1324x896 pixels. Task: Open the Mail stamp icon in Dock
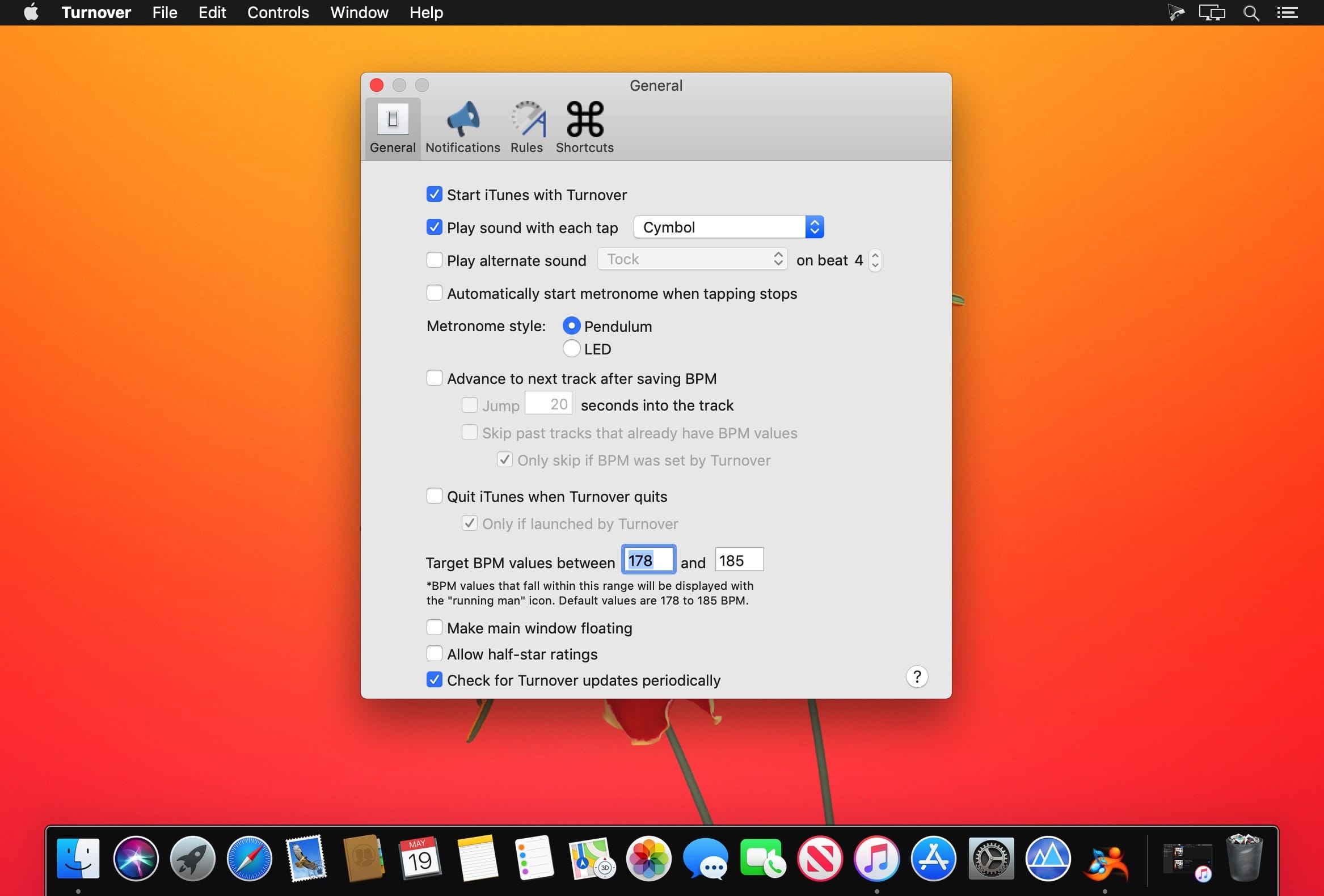(x=306, y=859)
